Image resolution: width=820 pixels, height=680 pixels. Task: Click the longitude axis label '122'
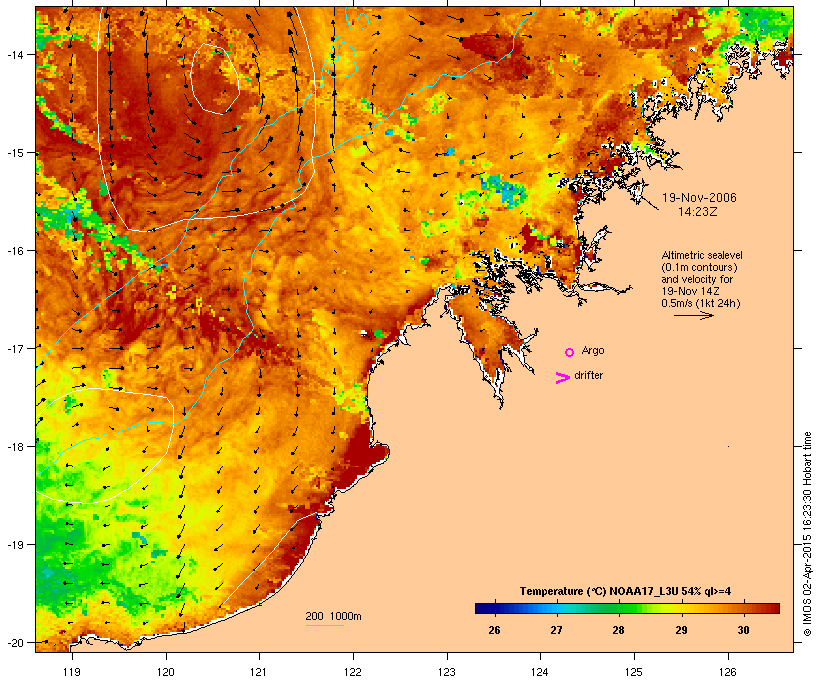point(353,672)
